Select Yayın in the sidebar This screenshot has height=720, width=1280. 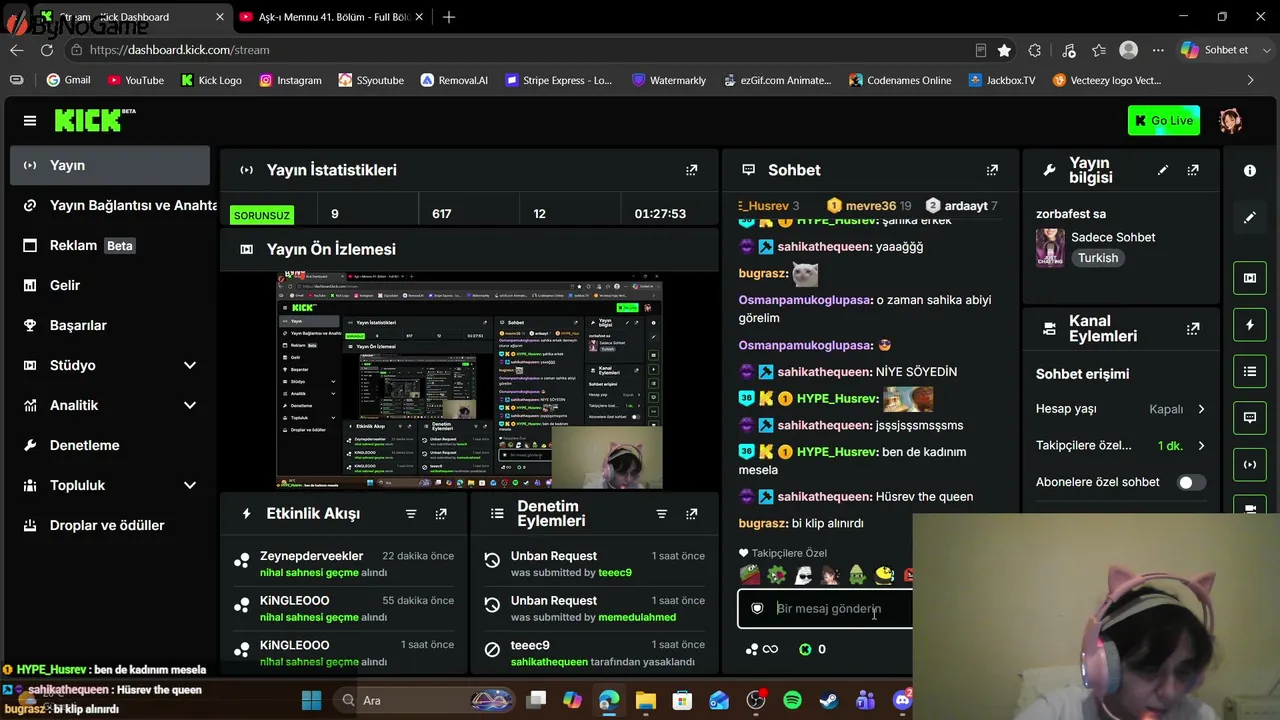[x=110, y=165]
